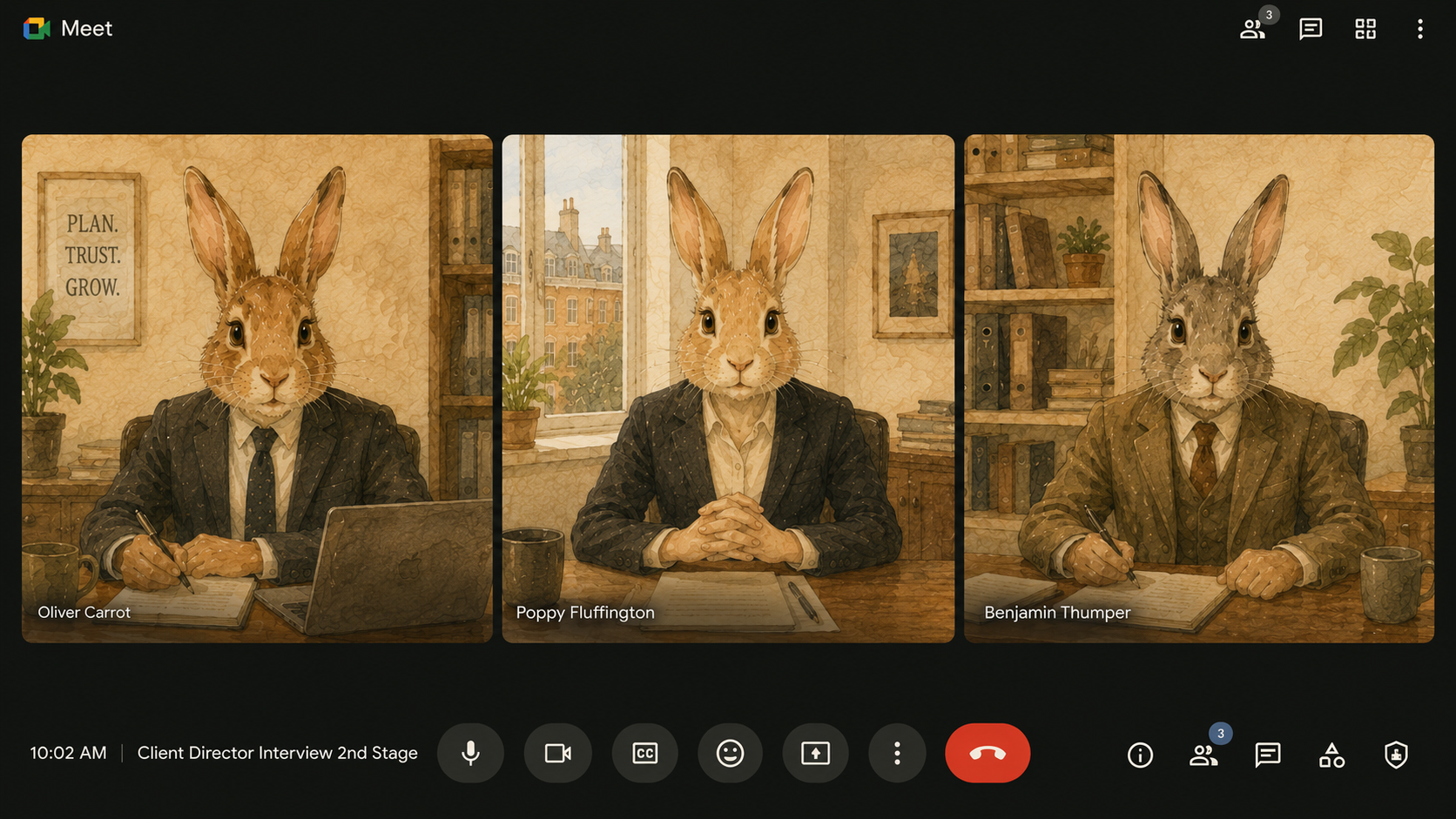Open host controls shield icon
Screen dimensions: 1456x819
[x=1396, y=755]
